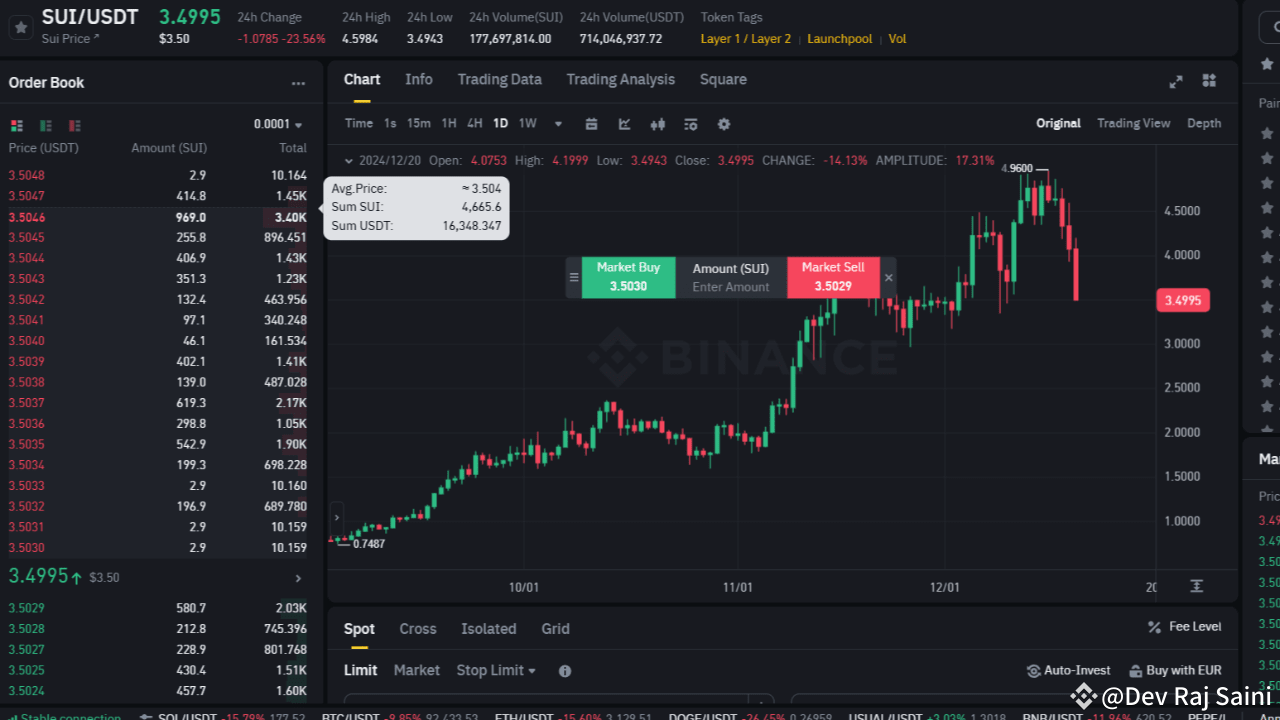The height and width of the screenshot is (720, 1280).
Task: Open order book precision 0.0001 dropdown
Action: (278, 124)
